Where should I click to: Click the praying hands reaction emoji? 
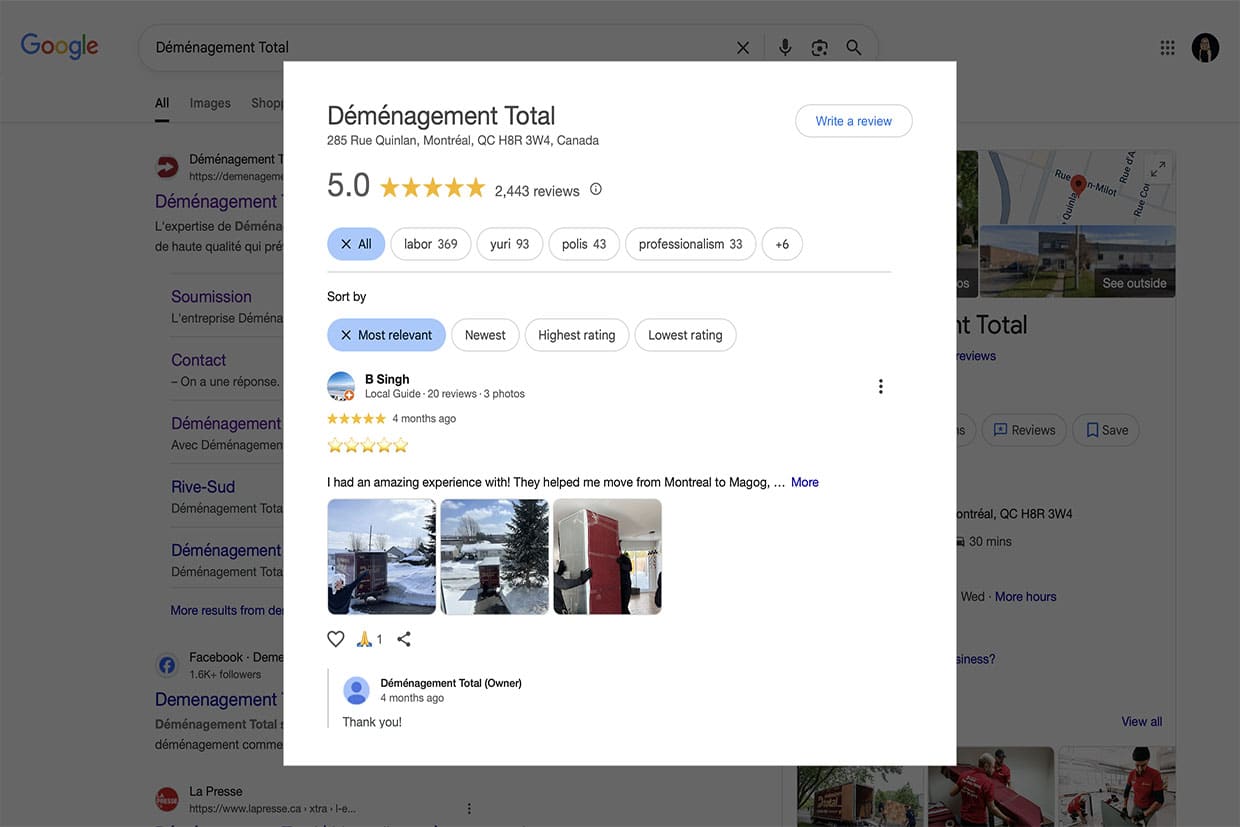click(365, 639)
